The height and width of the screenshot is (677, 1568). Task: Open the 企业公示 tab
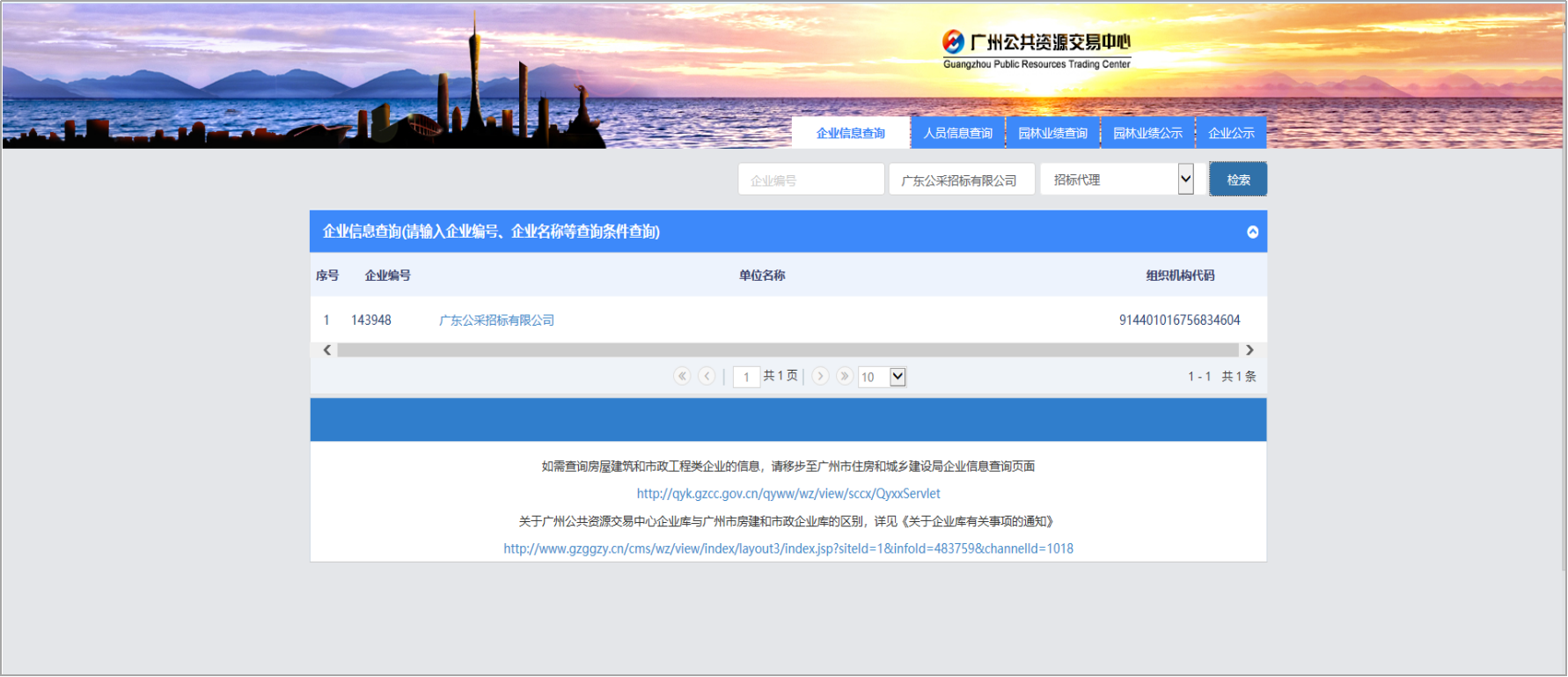pos(1231,133)
